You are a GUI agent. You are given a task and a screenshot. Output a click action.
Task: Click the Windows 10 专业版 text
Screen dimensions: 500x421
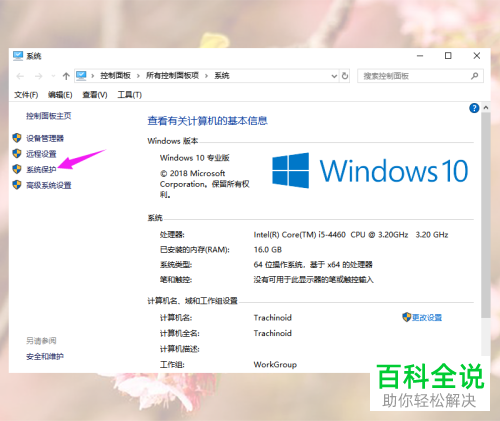coord(195,158)
